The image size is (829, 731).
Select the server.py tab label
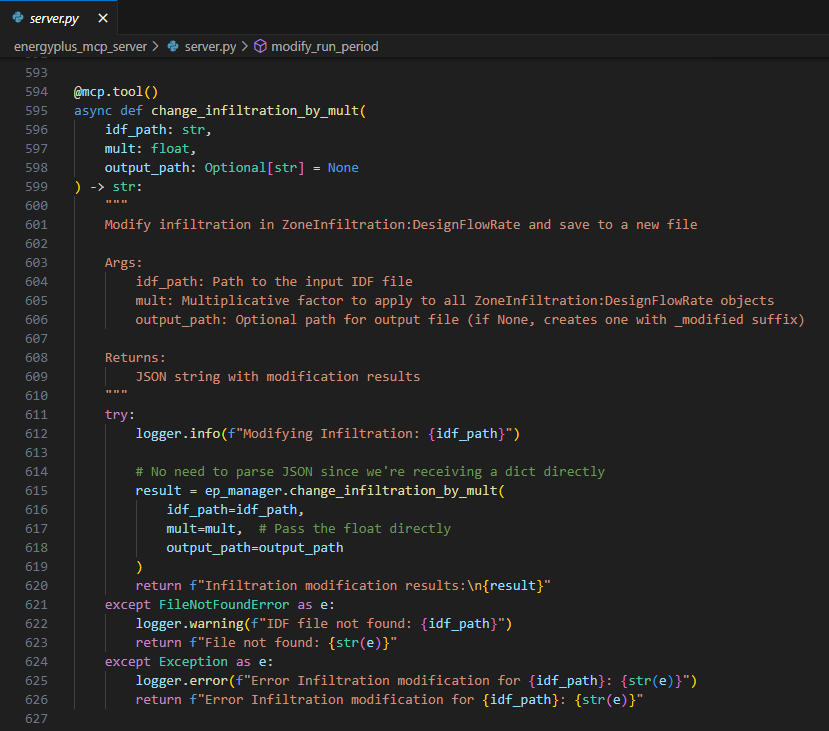point(57,19)
